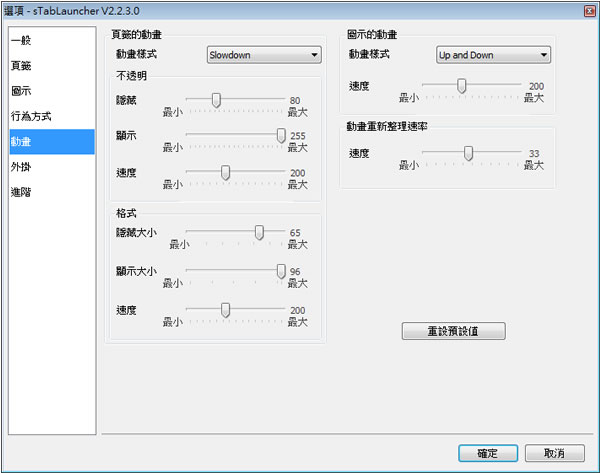The width and height of the screenshot is (600, 473).
Task: Click the 顯示大小 slider thumb at 96
Action: pyautogui.click(x=281, y=271)
